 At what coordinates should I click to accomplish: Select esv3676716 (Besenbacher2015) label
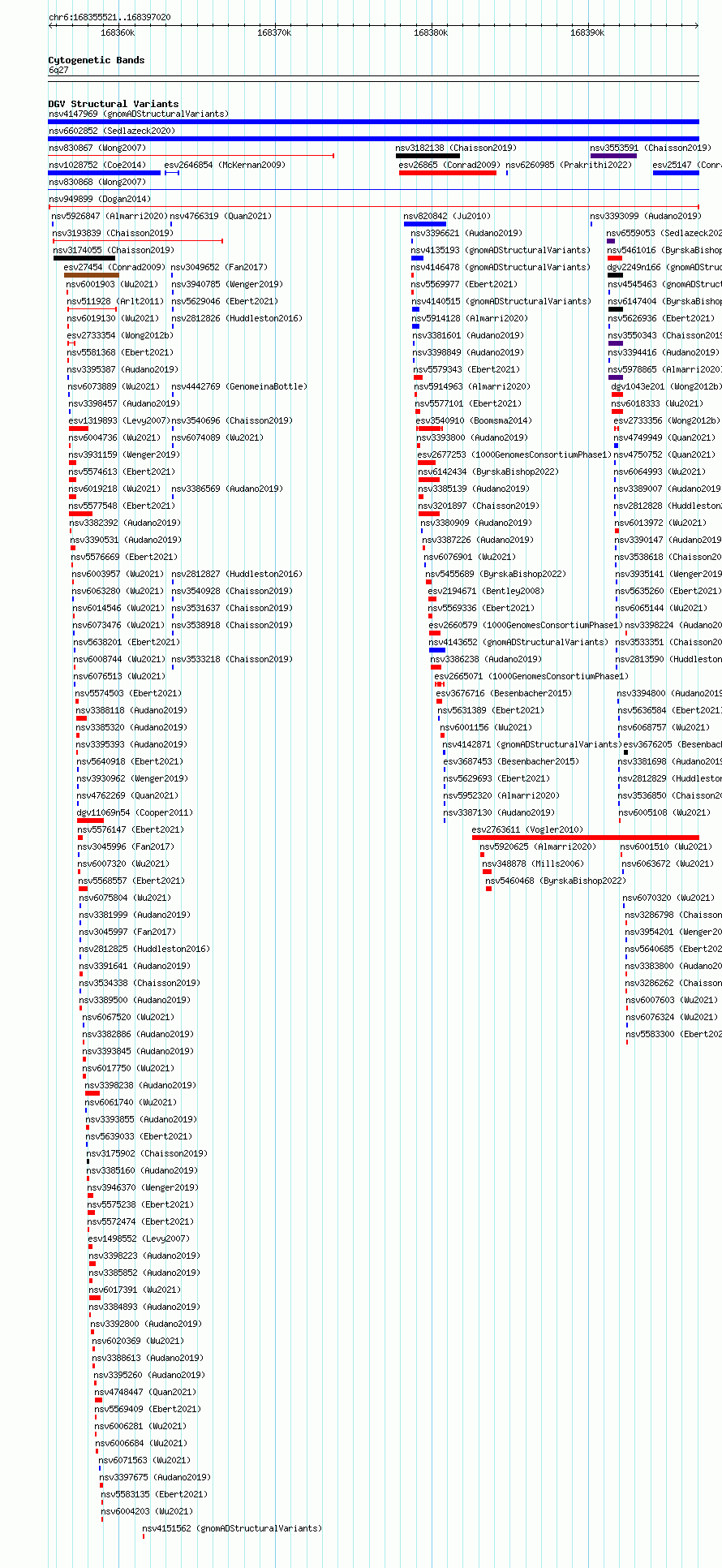(x=505, y=693)
